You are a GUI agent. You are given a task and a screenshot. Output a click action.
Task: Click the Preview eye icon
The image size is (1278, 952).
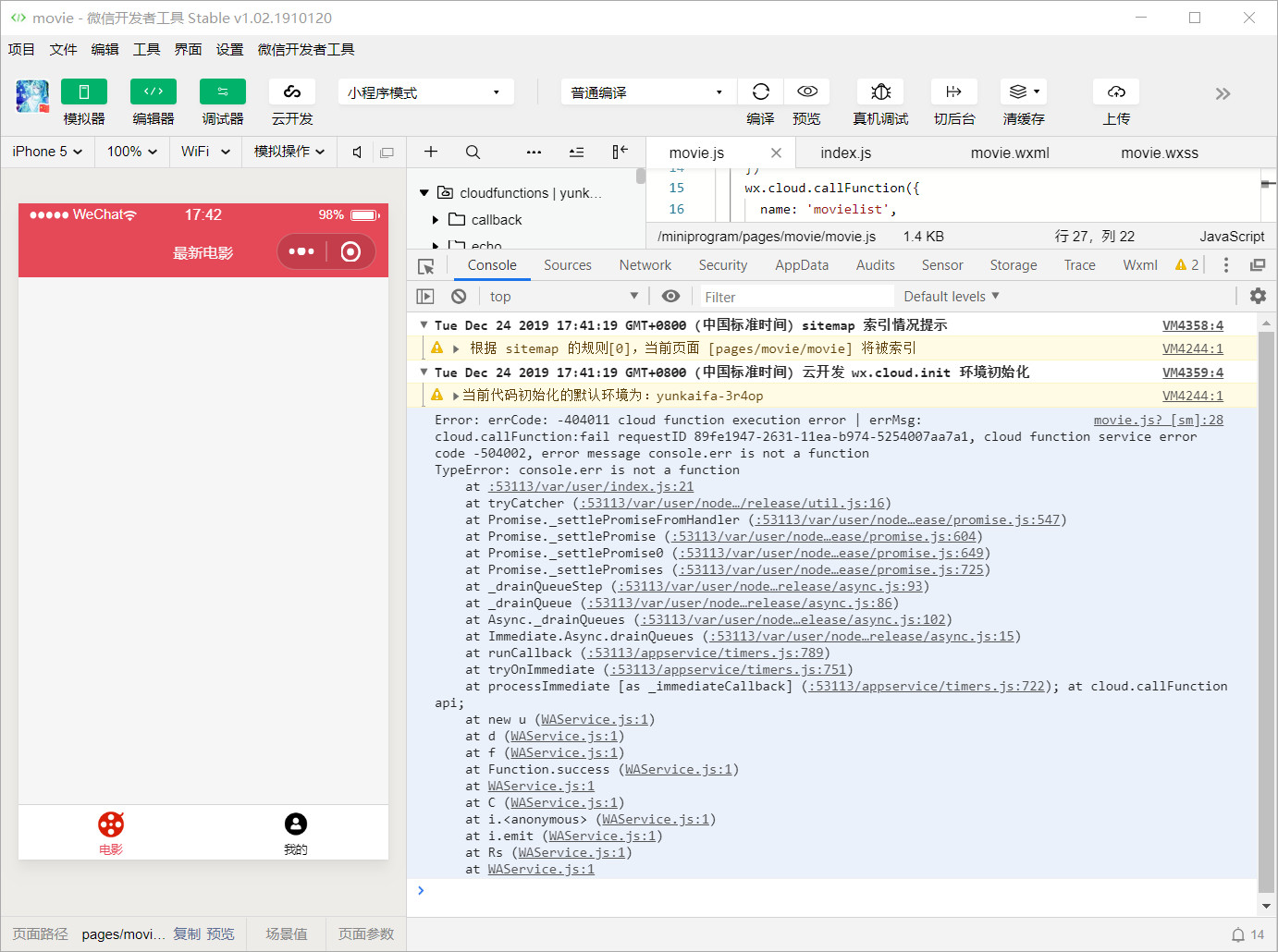pyautogui.click(x=807, y=92)
